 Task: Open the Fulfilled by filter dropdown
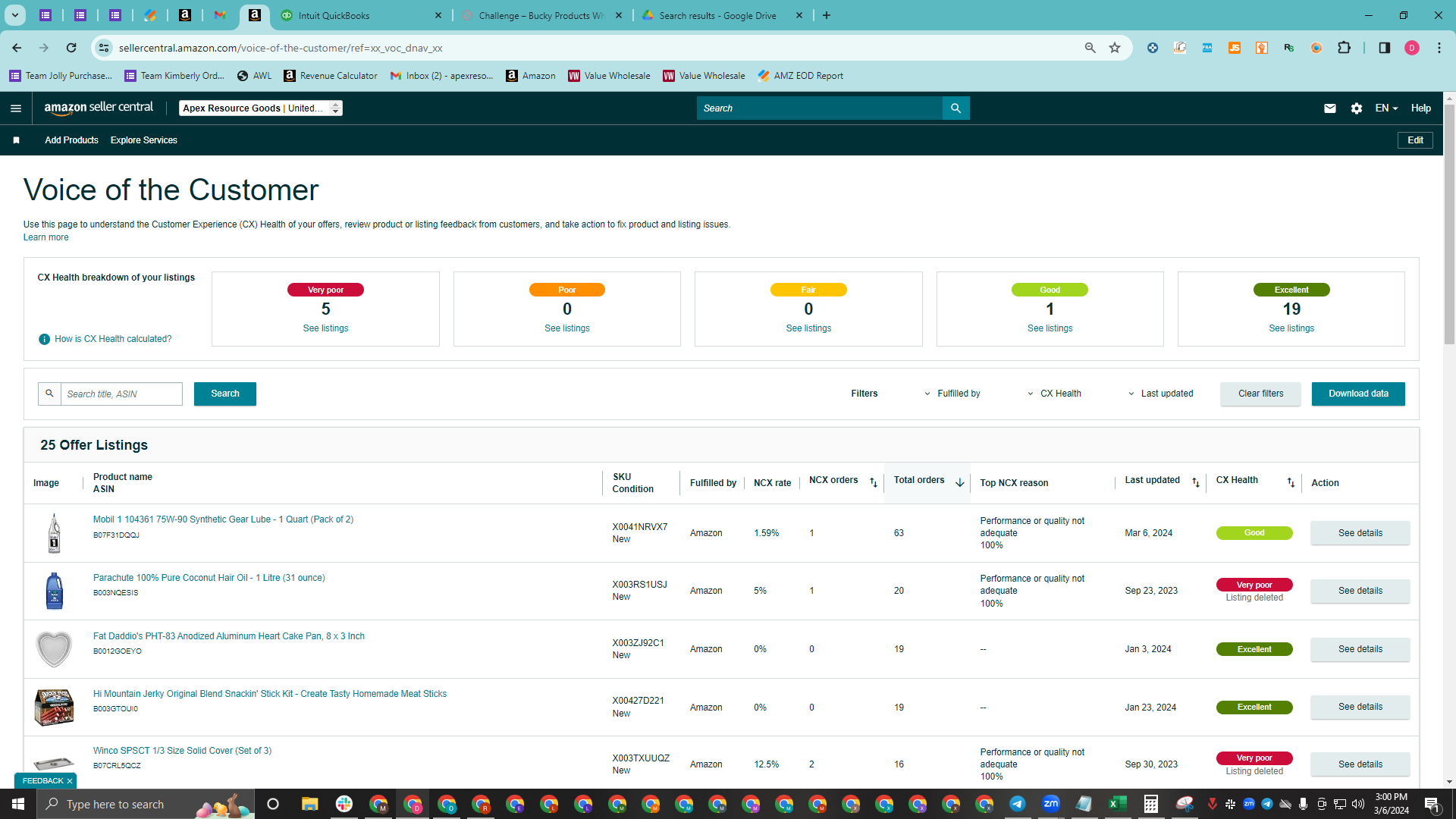(x=952, y=394)
